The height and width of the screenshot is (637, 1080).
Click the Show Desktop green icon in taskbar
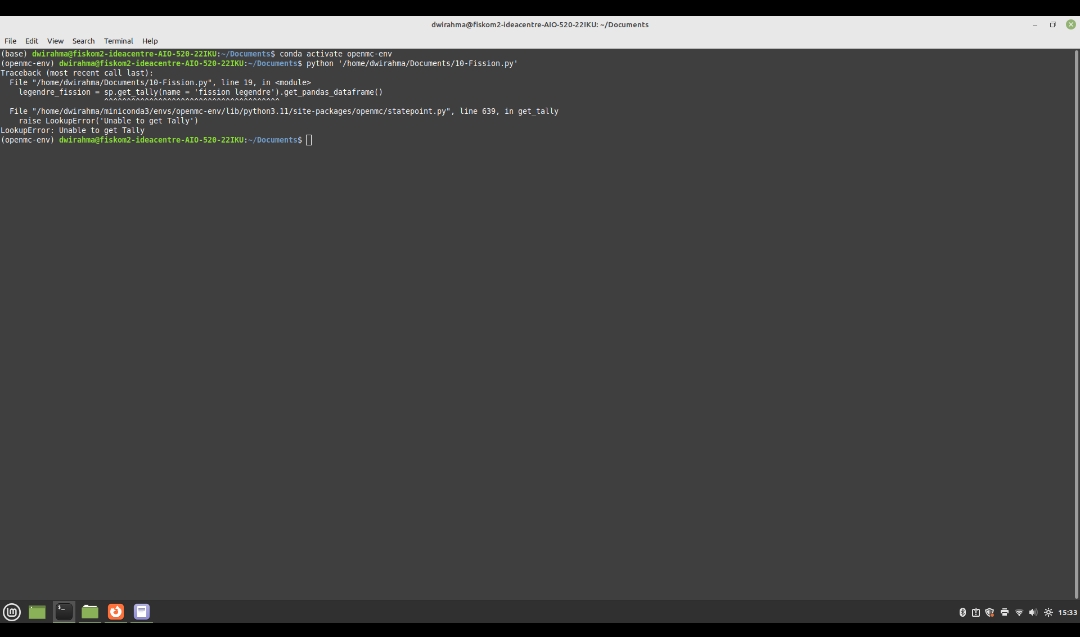pyautogui.click(x=37, y=612)
